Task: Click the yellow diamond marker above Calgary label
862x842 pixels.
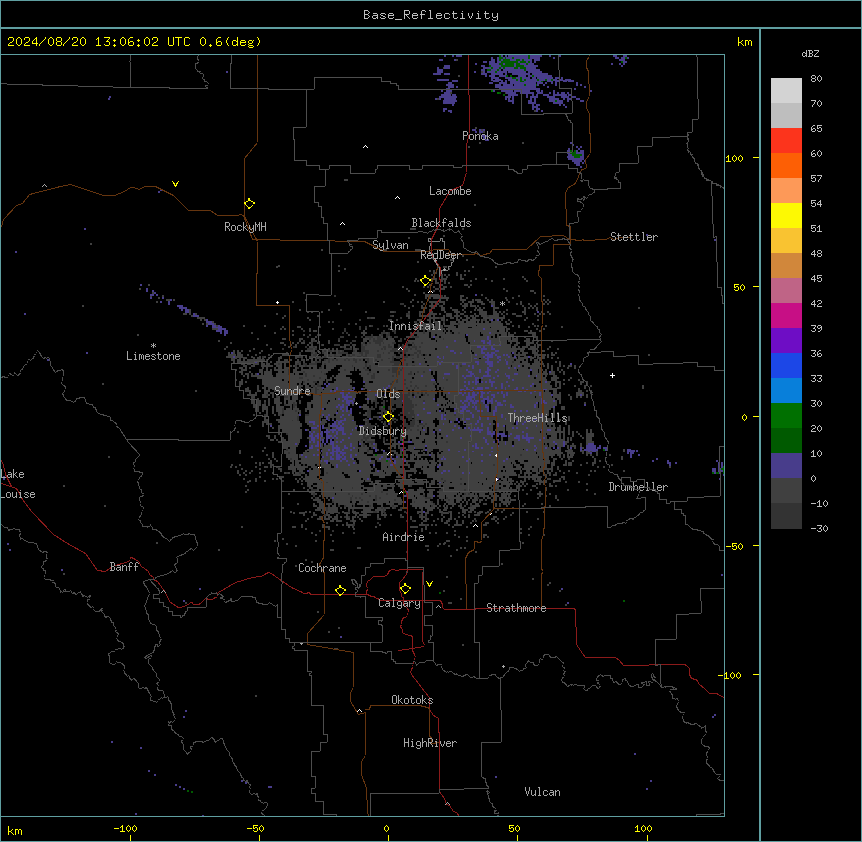Action: coord(405,589)
